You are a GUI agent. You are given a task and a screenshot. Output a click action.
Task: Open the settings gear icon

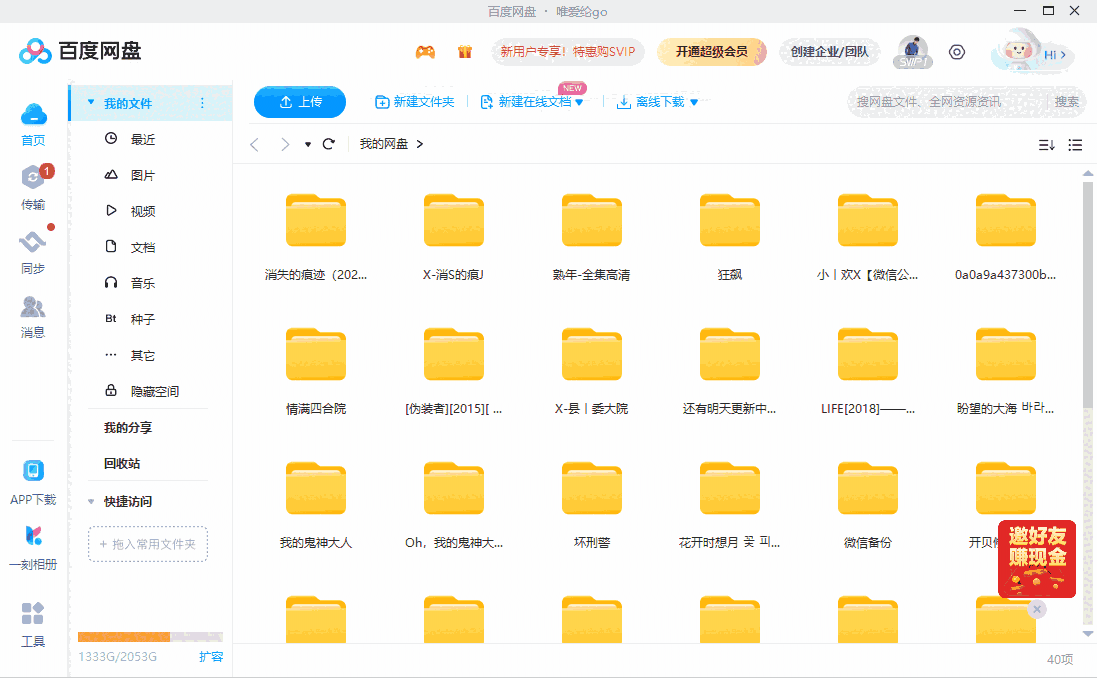click(956, 52)
